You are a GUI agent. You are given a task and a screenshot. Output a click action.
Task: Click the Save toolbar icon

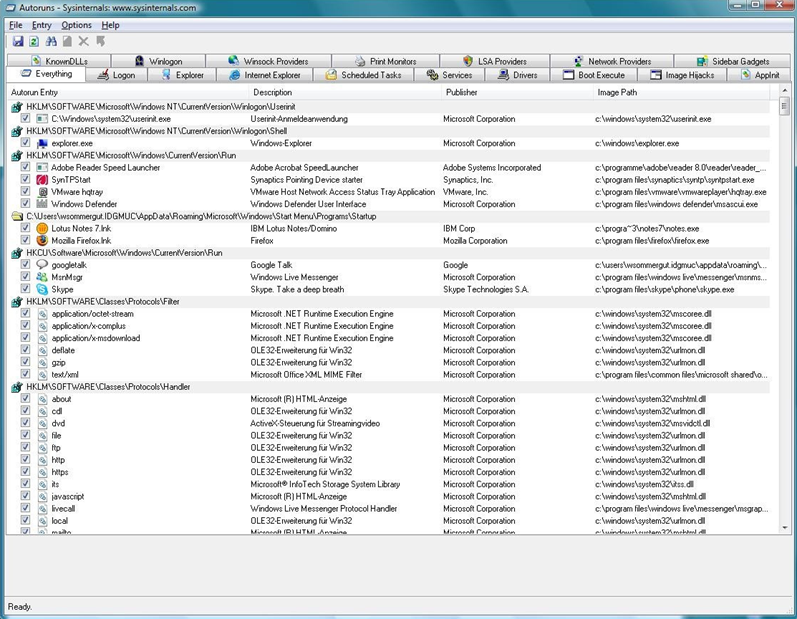coord(18,42)
